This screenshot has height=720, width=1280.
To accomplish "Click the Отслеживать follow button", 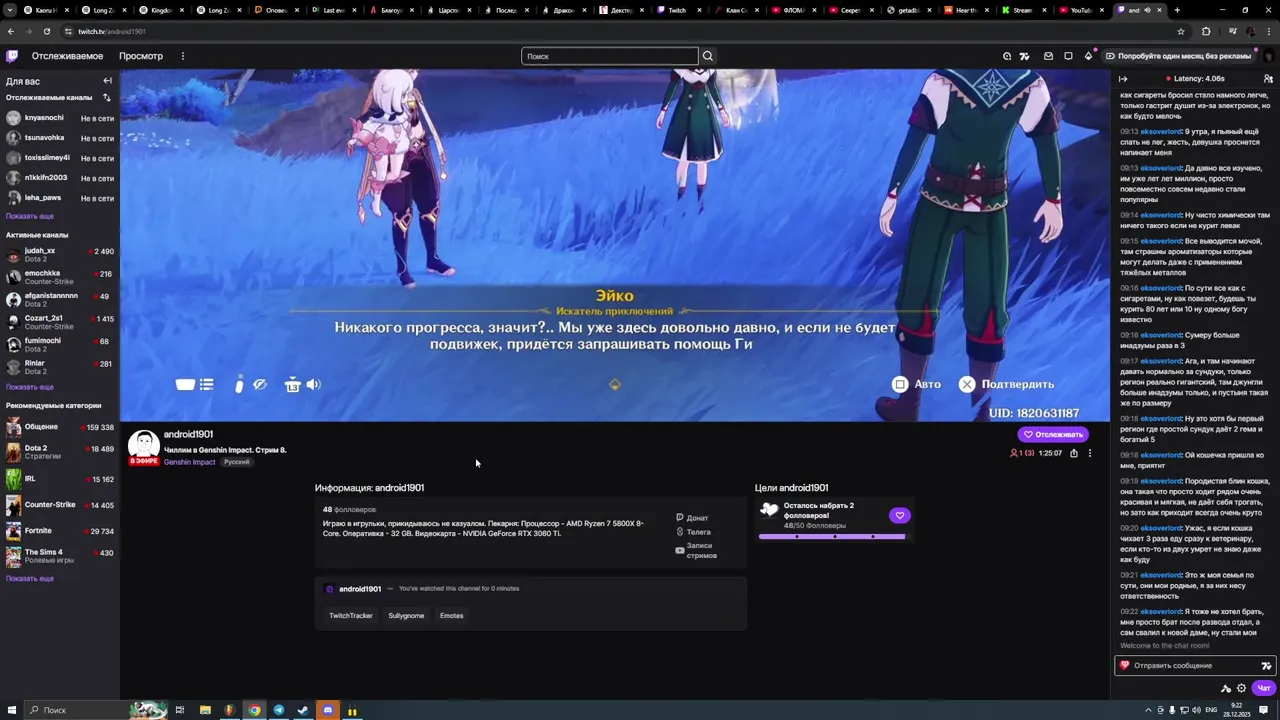I will (x=1053, y=435).
